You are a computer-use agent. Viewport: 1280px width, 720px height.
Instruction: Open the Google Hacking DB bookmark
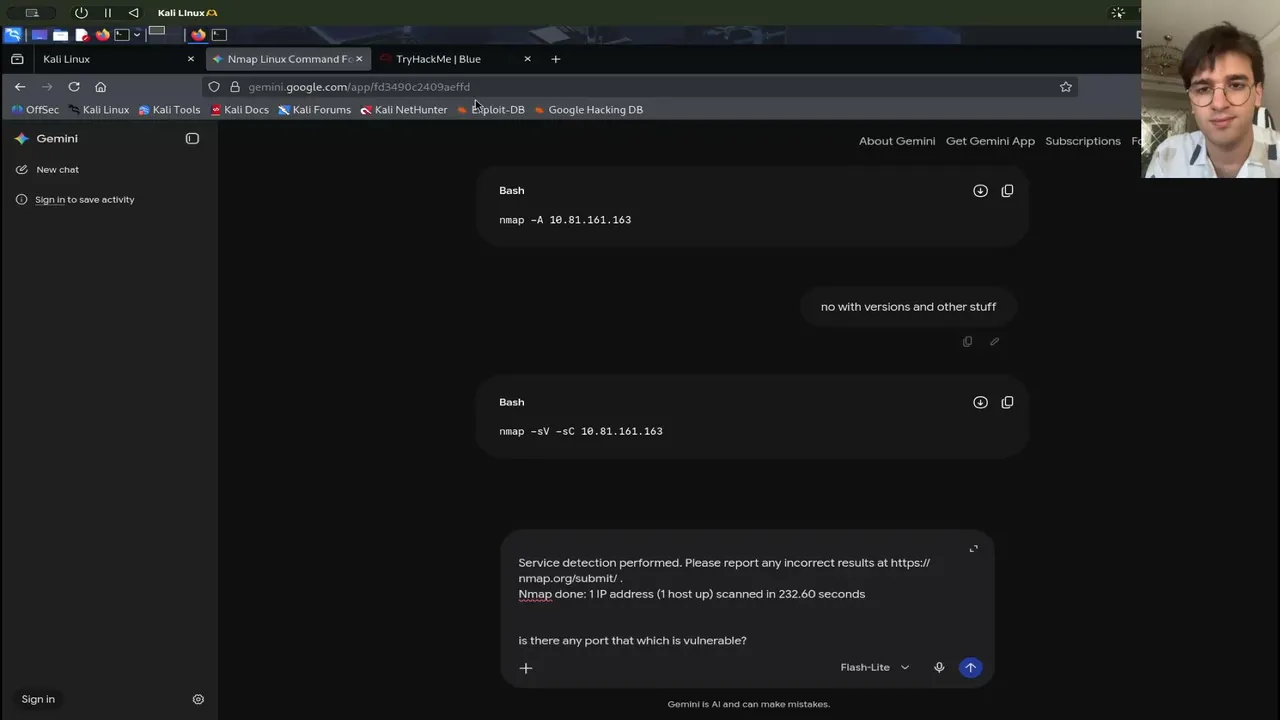588,110
